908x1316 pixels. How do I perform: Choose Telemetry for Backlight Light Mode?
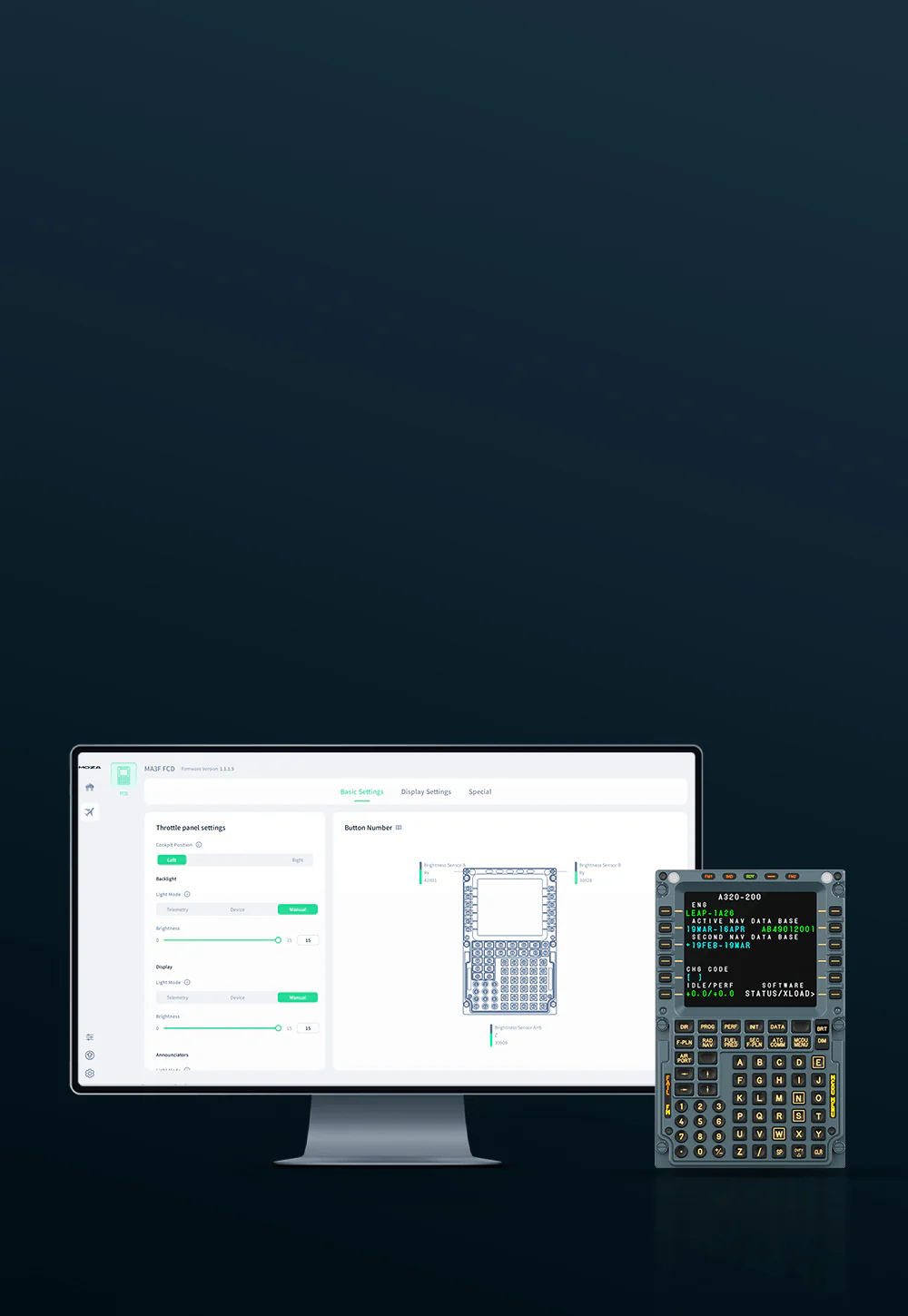coord(177,909)
